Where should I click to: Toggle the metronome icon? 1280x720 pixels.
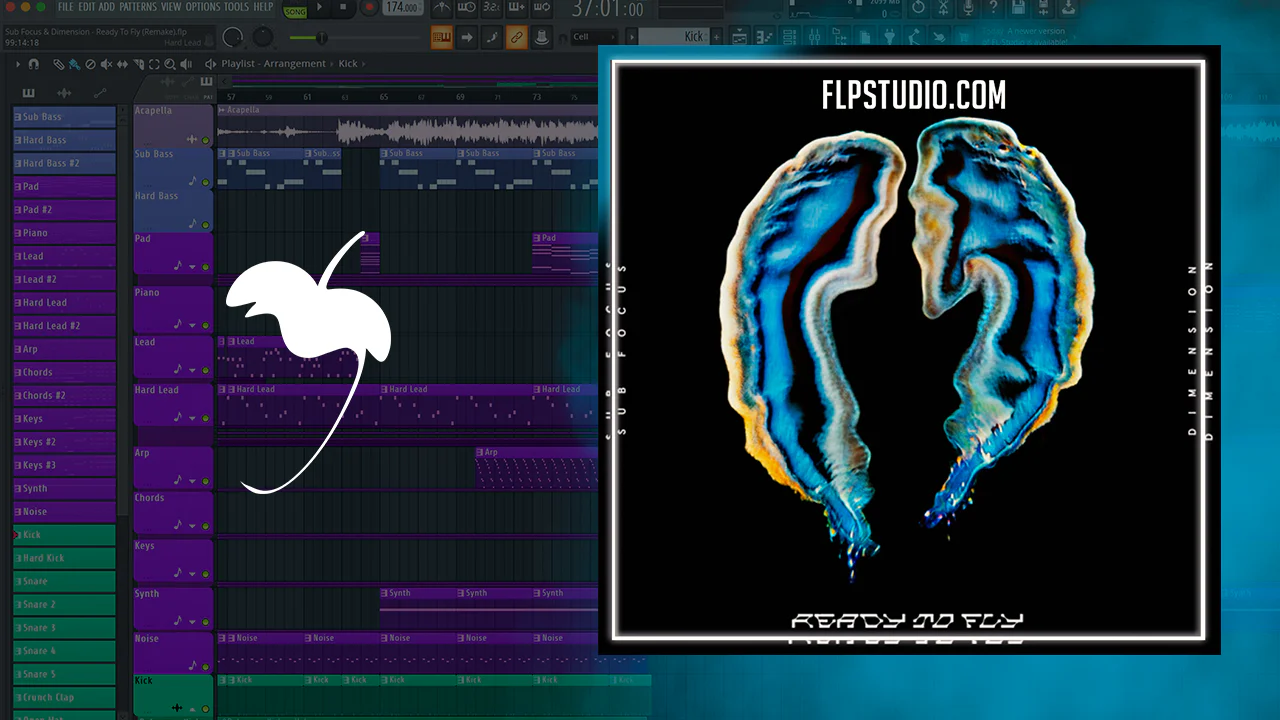coord(441,8)
